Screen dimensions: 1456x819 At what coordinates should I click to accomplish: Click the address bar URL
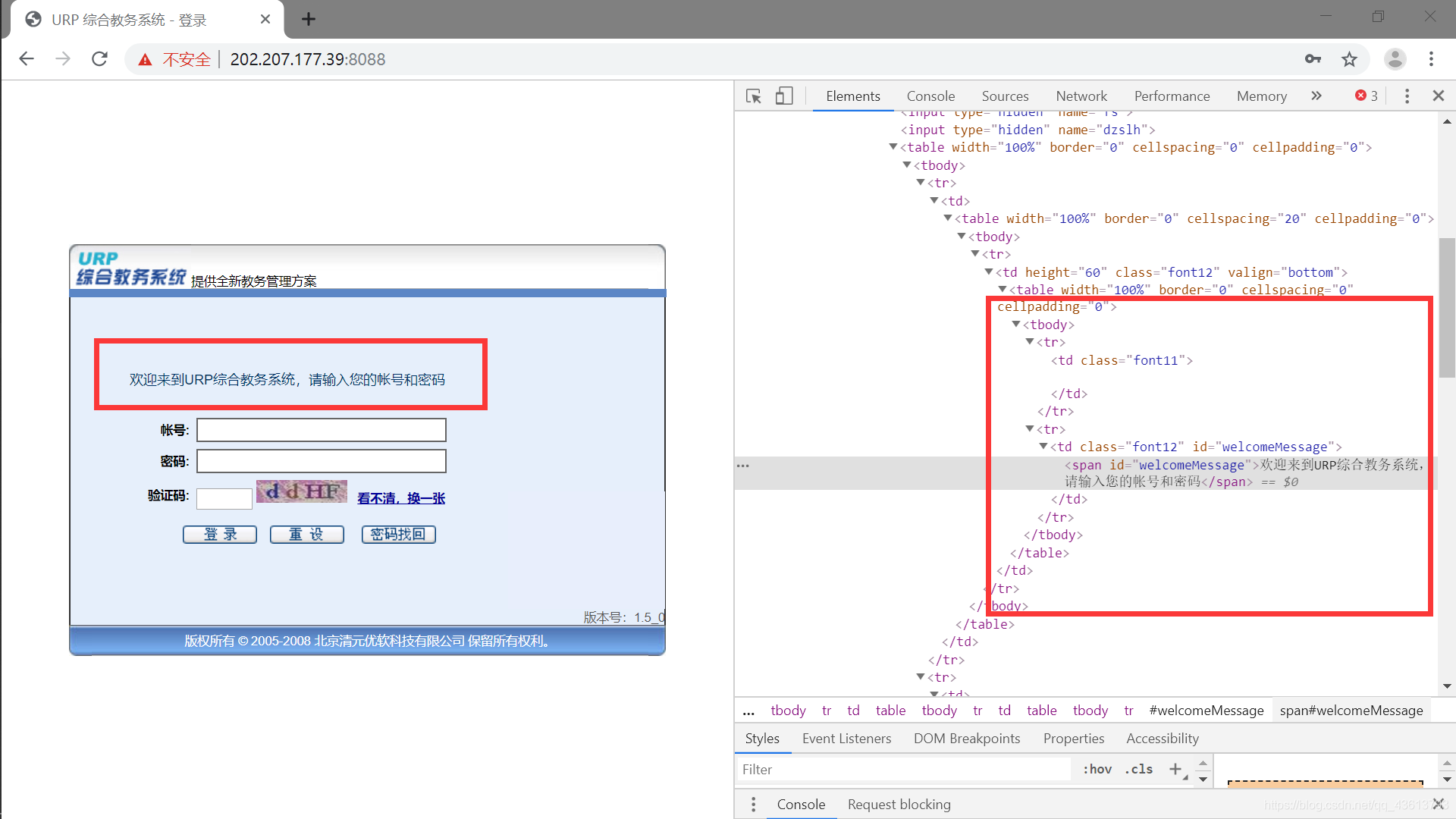pyautogui.click(x=308, y=59)
